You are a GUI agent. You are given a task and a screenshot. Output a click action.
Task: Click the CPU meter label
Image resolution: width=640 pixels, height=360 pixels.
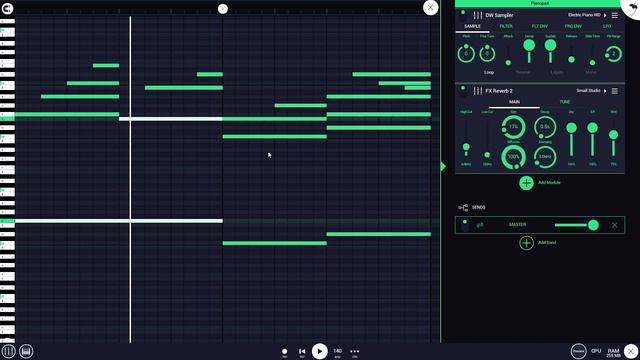click(596, 351)
